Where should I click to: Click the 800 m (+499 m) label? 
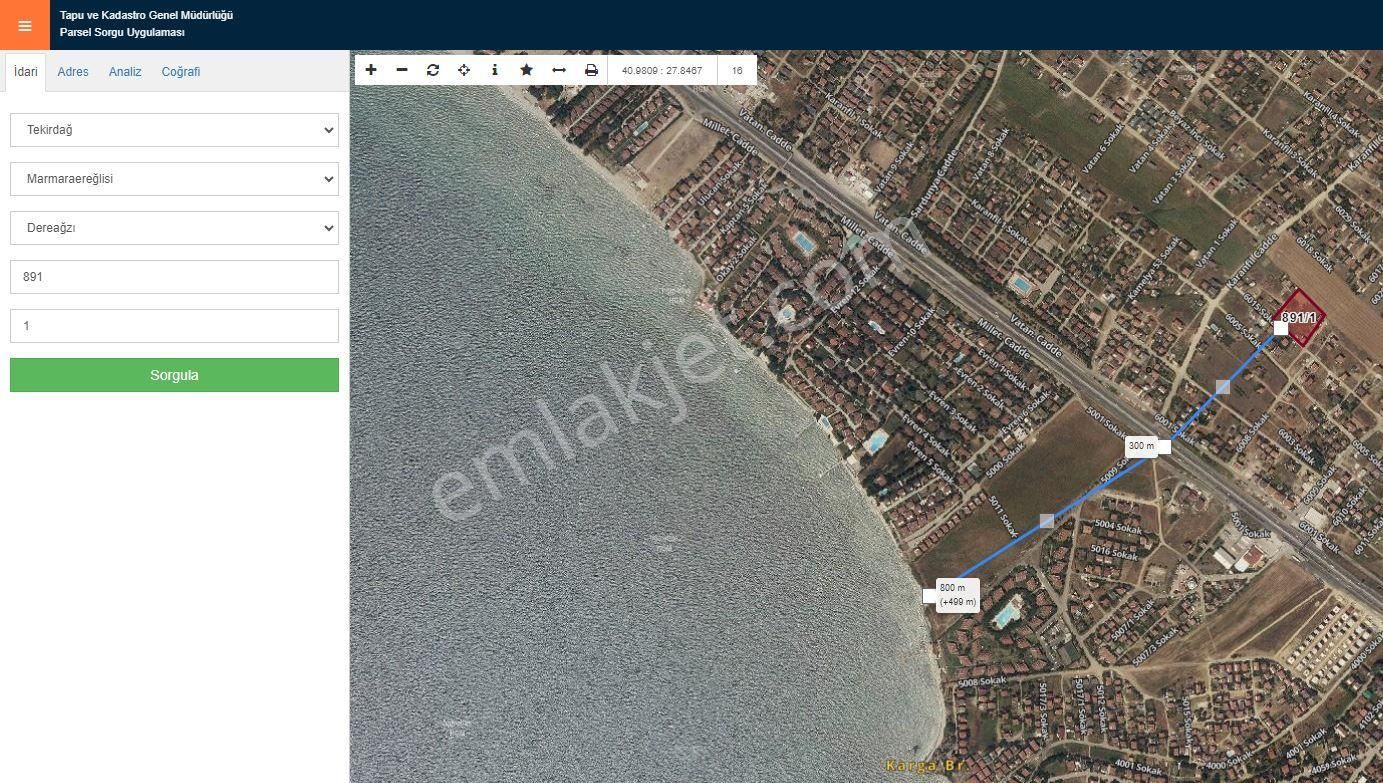[957, 595]
